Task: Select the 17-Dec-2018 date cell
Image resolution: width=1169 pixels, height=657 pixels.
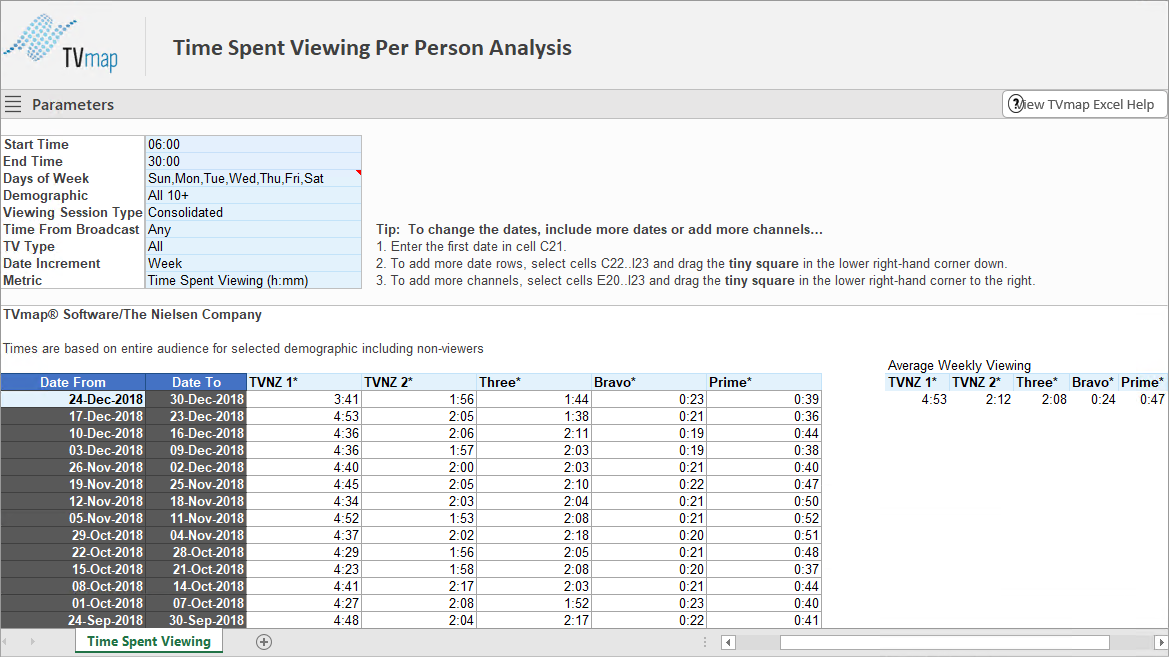Action: pos(73,416)
